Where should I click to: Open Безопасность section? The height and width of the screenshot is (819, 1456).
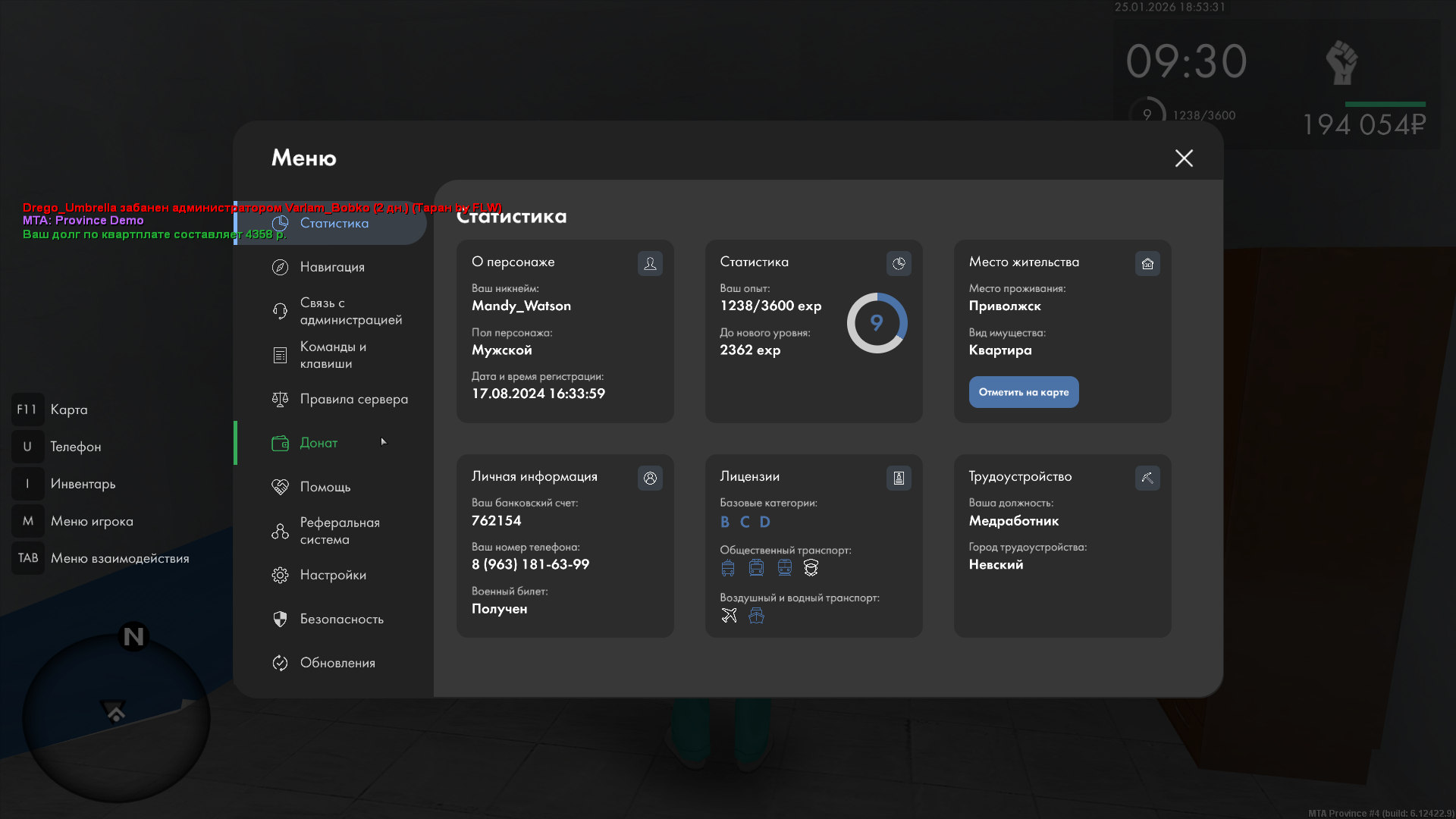(341, 619)
